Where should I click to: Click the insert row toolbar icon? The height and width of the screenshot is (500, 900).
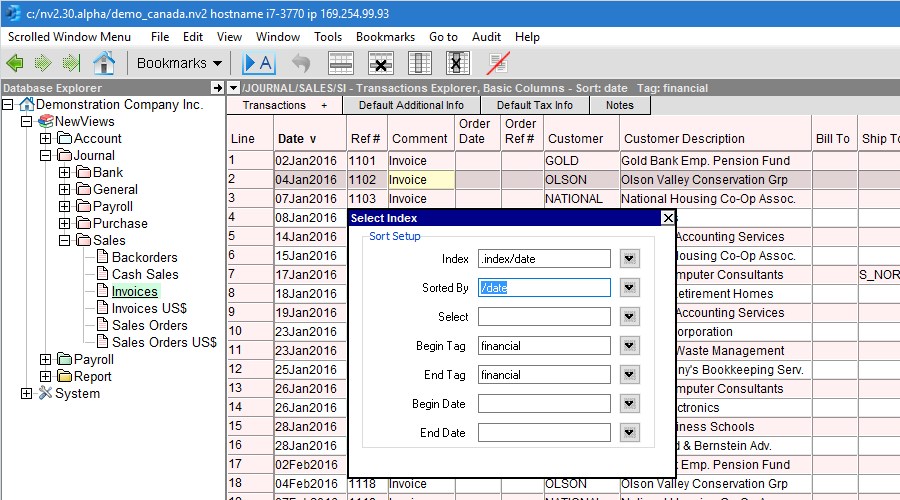pyautogui.click(x=341, y=63)
